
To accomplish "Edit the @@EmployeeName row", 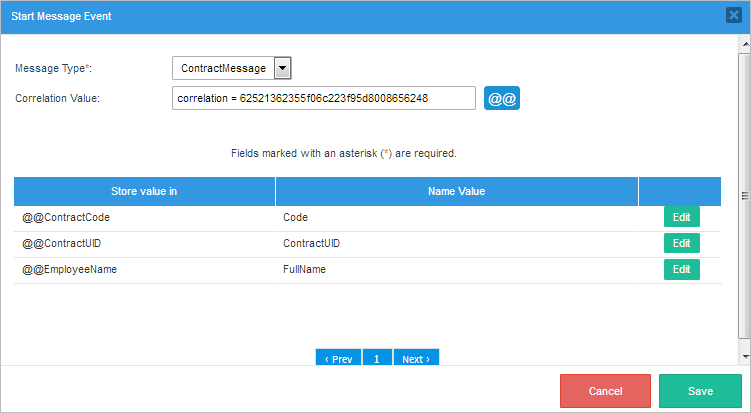I will coord(681,269).
